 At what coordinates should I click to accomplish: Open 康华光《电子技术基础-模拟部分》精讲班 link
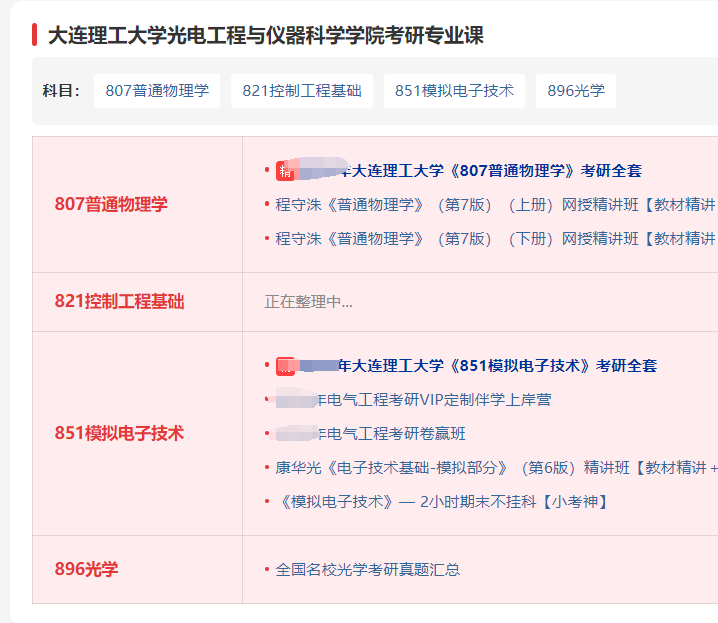click(496, 468)
